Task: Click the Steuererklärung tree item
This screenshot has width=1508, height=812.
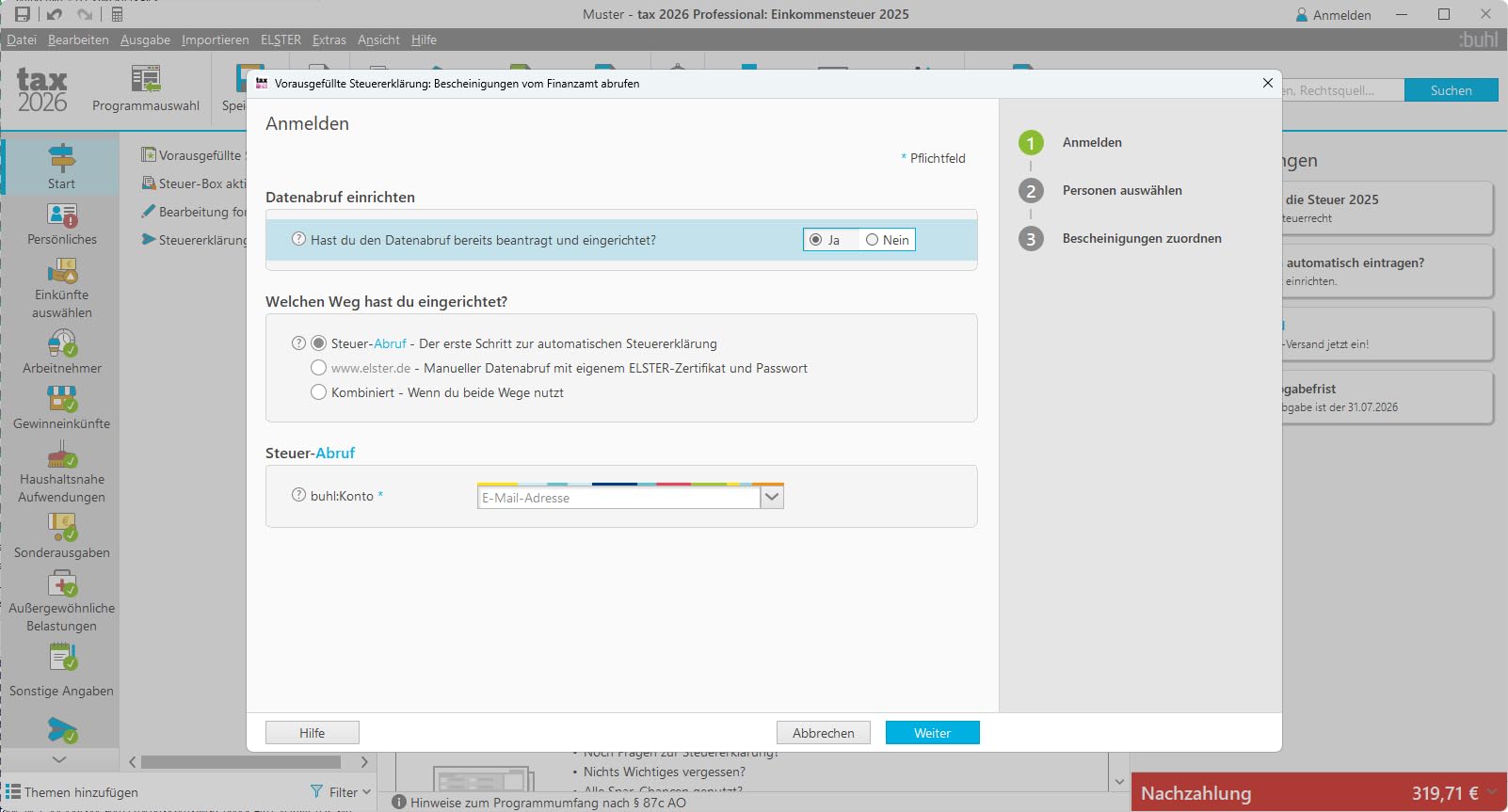Action: (193, 240)
